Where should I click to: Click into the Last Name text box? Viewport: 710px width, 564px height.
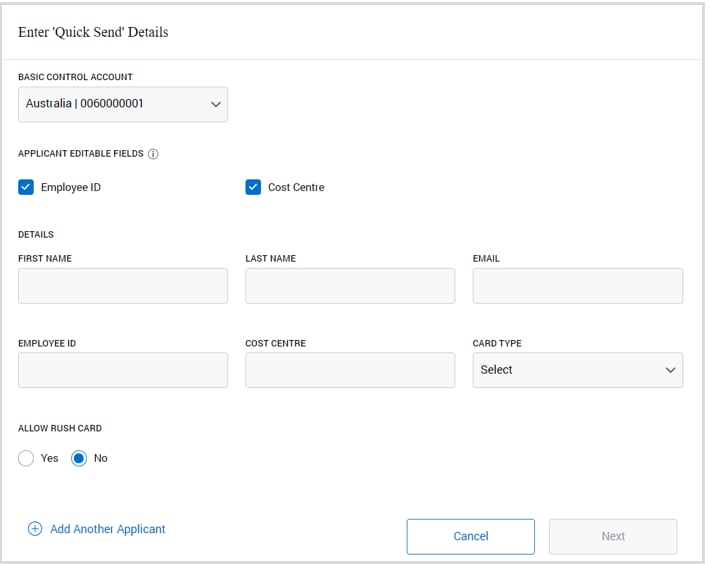pyautogui.click(x=349, y=286)
